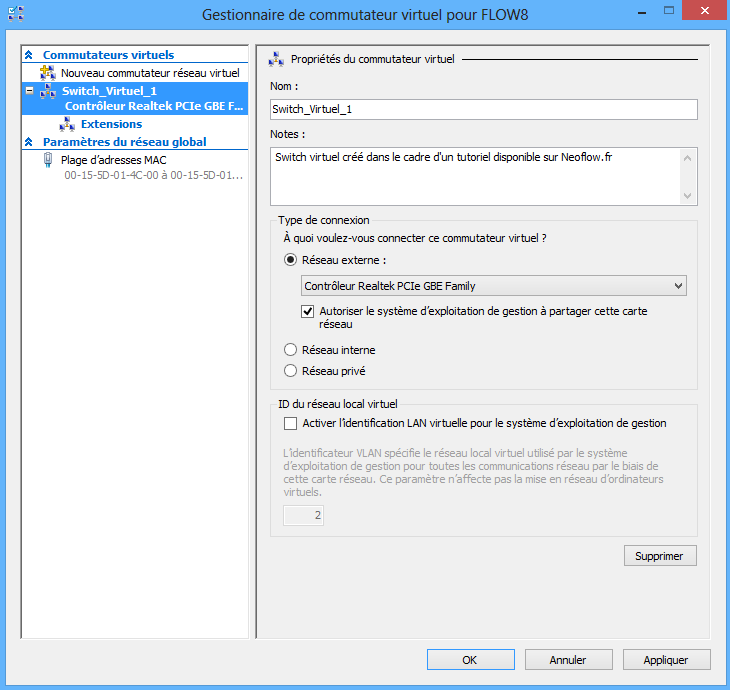
Task: Collapse the Switch_Virtuel_1 tree node
Action: click(29, 91)
